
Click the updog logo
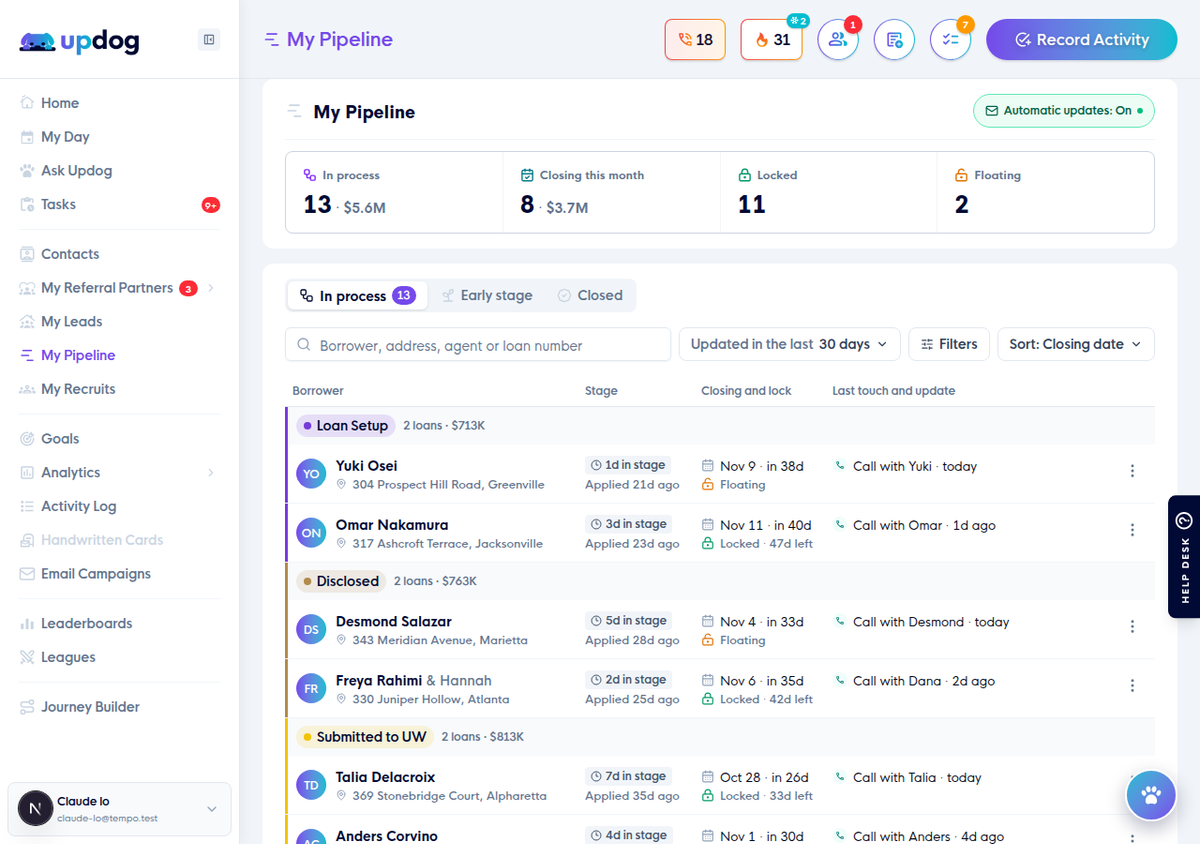[x=80, y=42]
